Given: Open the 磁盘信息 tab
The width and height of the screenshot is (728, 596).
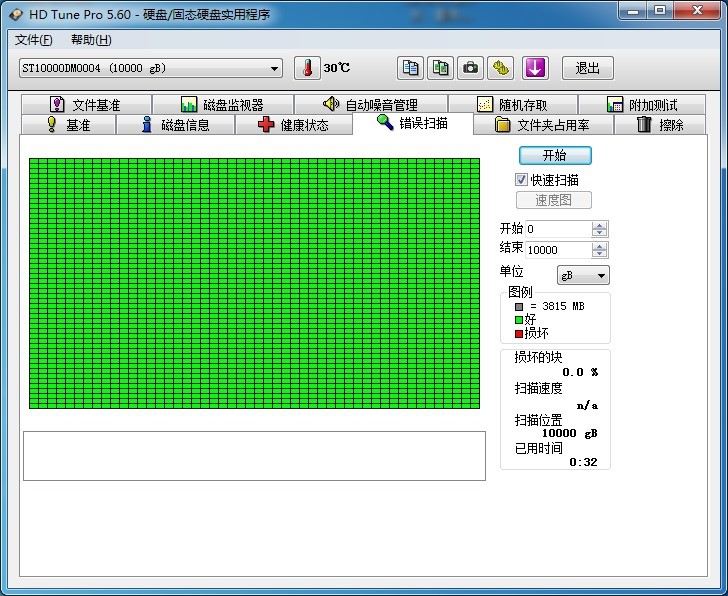Looking at the screenshot, I should 175,125.
